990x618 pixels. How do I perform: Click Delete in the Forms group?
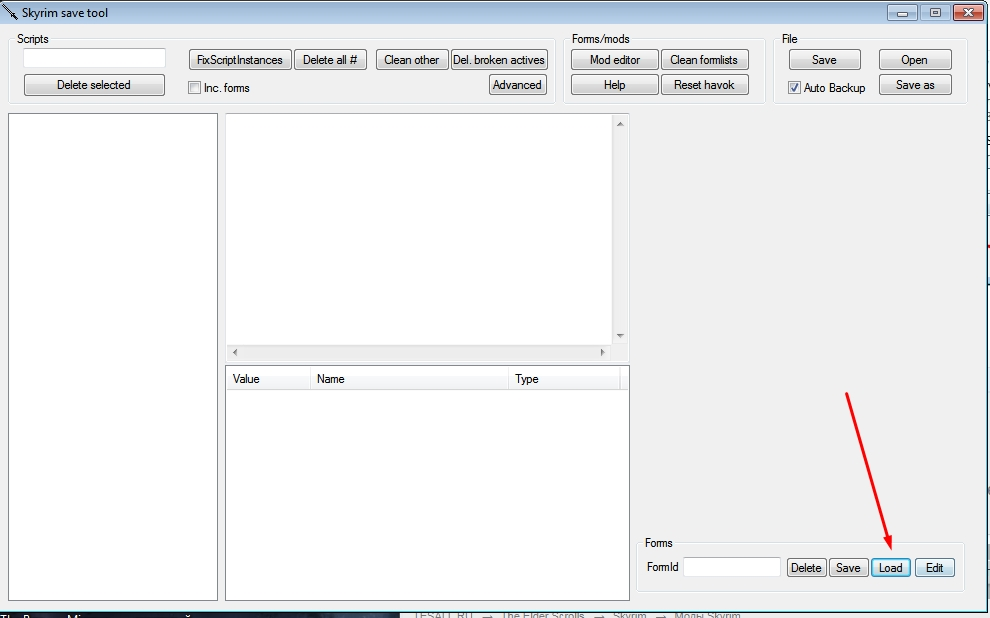(806, 567)
